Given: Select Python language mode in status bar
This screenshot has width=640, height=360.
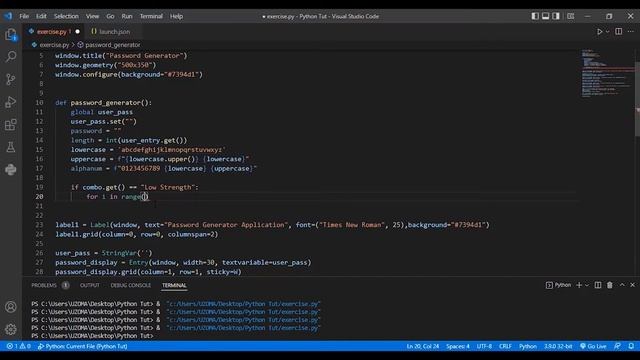Looking at the screenshot, I should pos(528,346).
